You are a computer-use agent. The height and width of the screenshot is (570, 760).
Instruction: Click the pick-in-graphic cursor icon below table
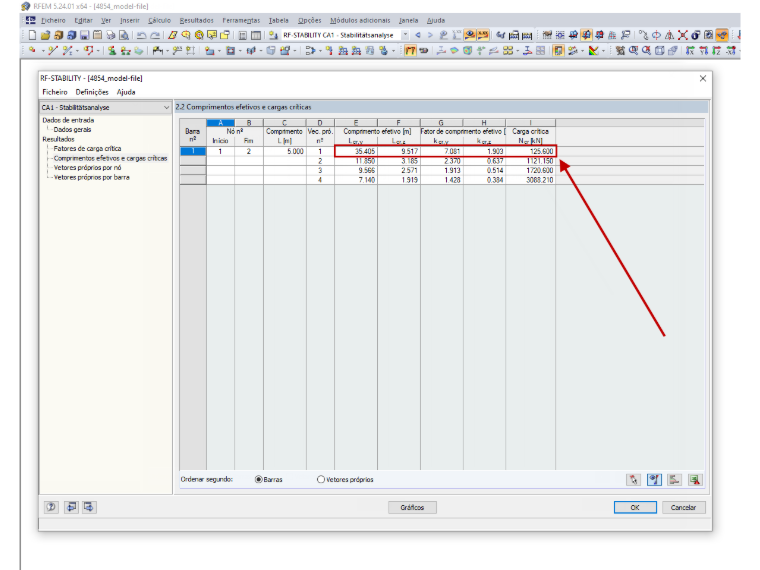[633, 479]
